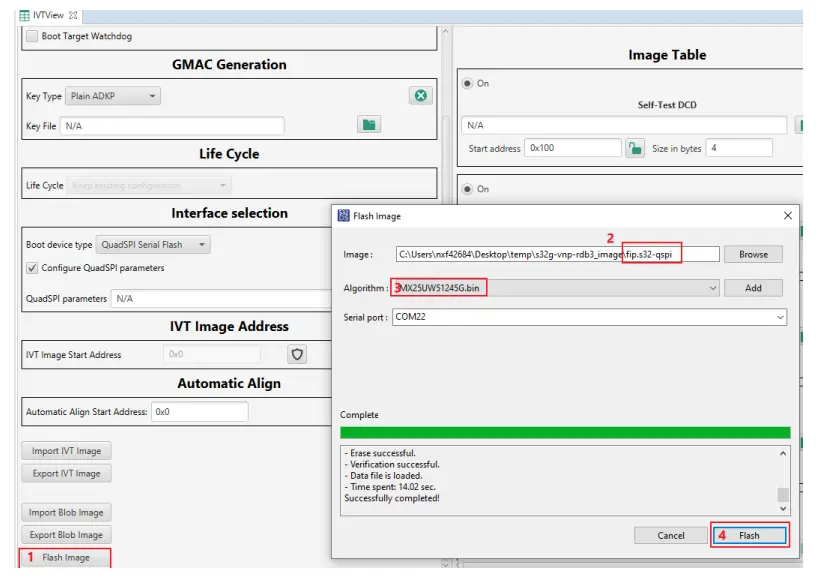Click the 'Verification successful.' log line
The width and height of the screenshot is (816, 575).
(392, 464)
